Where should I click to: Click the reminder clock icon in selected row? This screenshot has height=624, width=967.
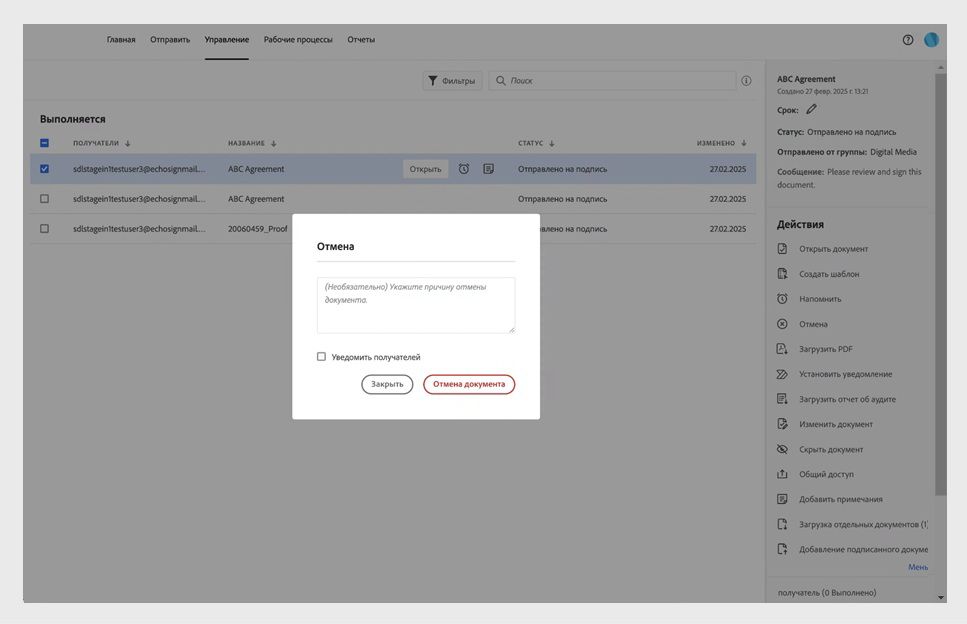pos(464,169)
